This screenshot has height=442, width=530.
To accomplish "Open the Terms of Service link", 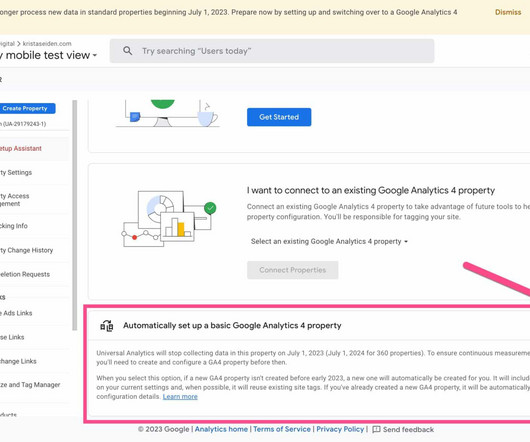I will (282, 429).
